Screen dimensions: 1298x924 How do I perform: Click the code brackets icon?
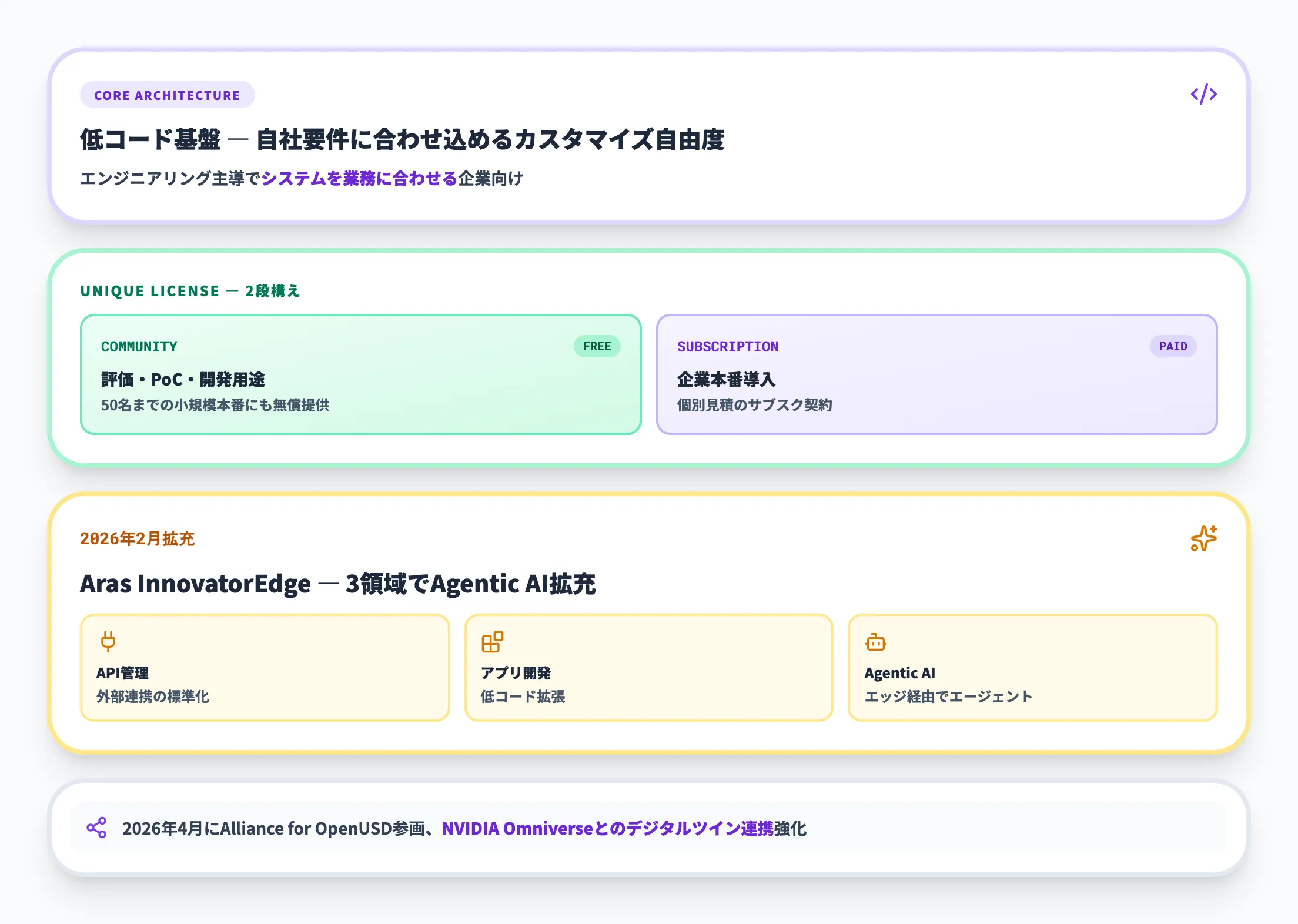tap(1203, 94)
